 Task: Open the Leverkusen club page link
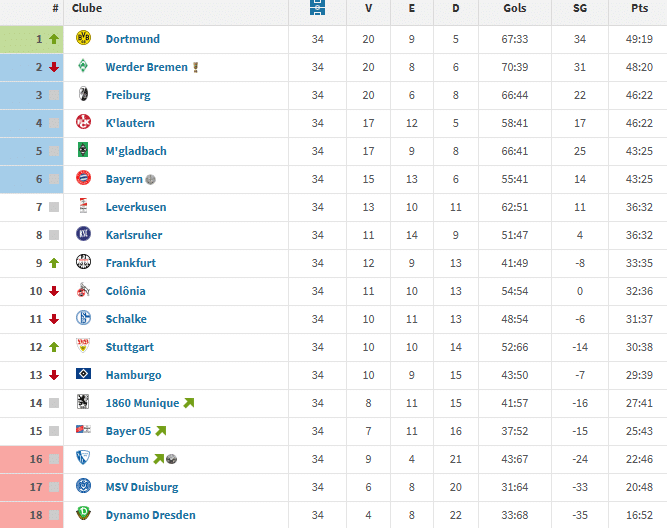[x=136, y=207]
